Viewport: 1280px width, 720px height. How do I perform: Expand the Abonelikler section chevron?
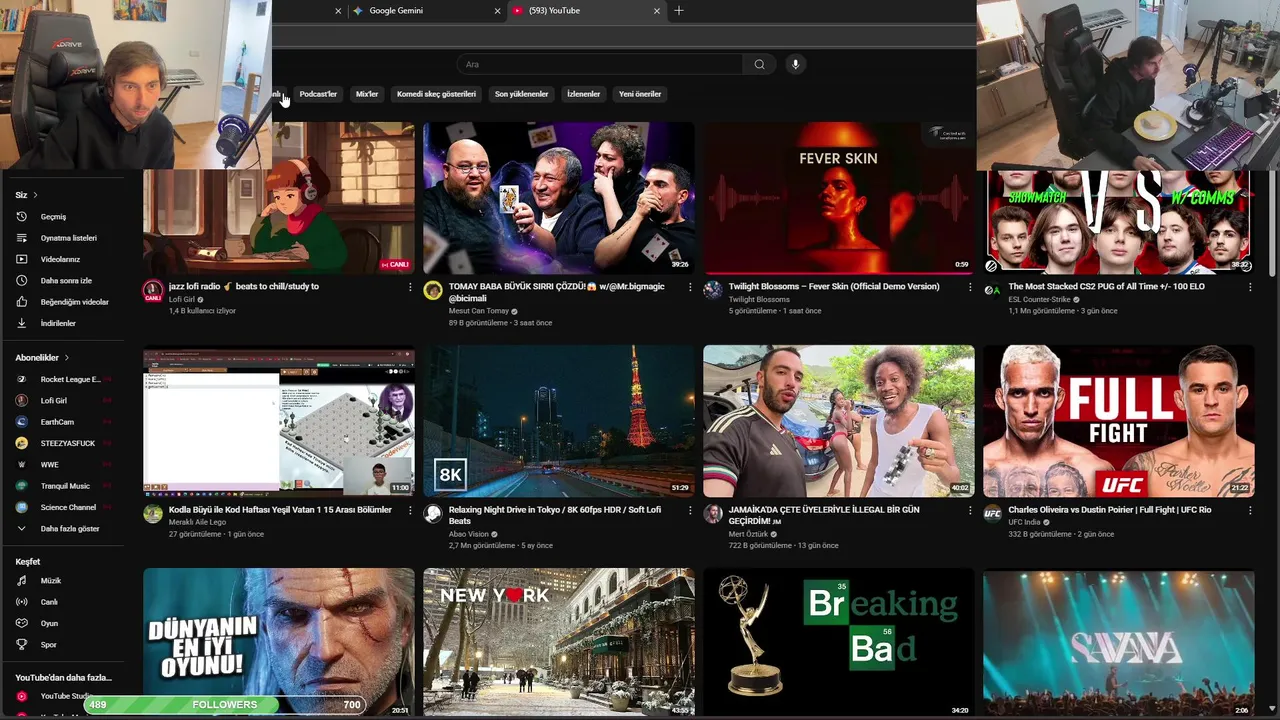67,358
